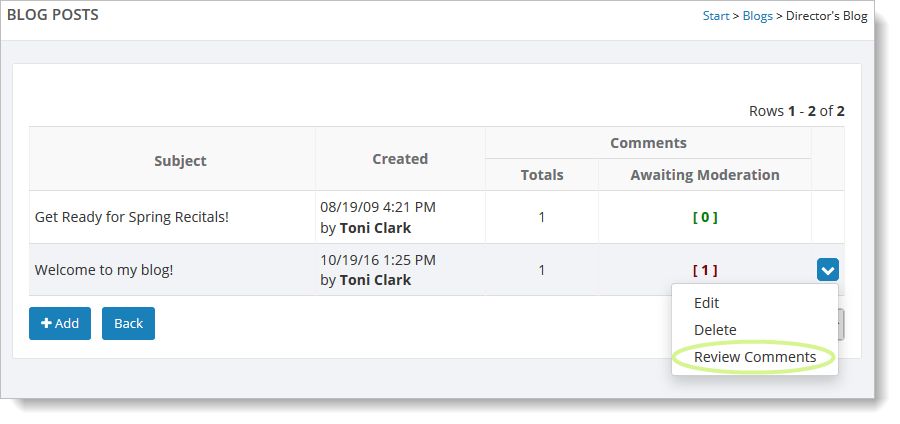Click the Add button with plus icon
900x424 pixels.
point(60,323)
